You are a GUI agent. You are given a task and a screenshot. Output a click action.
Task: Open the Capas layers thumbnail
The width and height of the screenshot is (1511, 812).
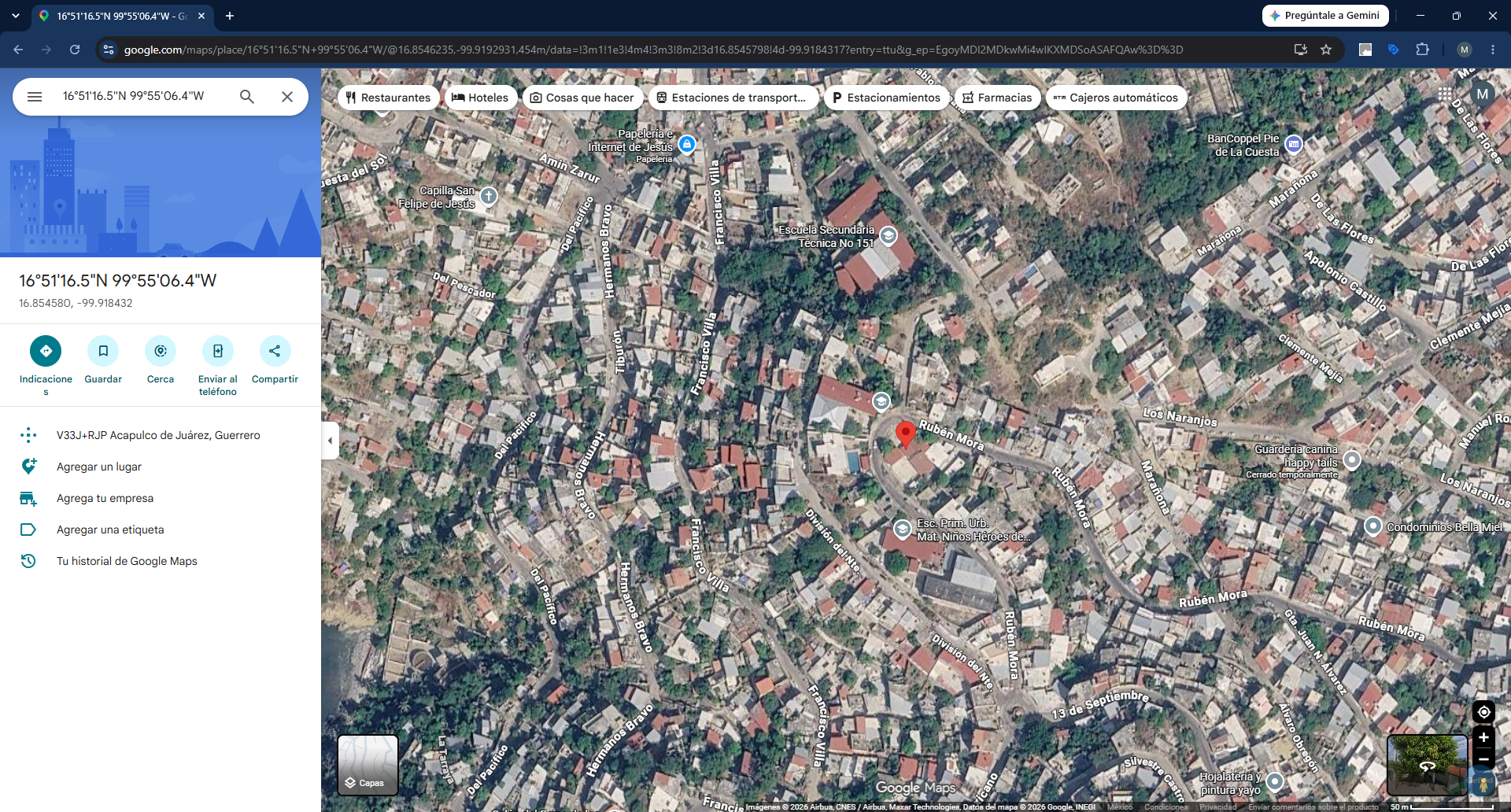(x=368, y=766)
